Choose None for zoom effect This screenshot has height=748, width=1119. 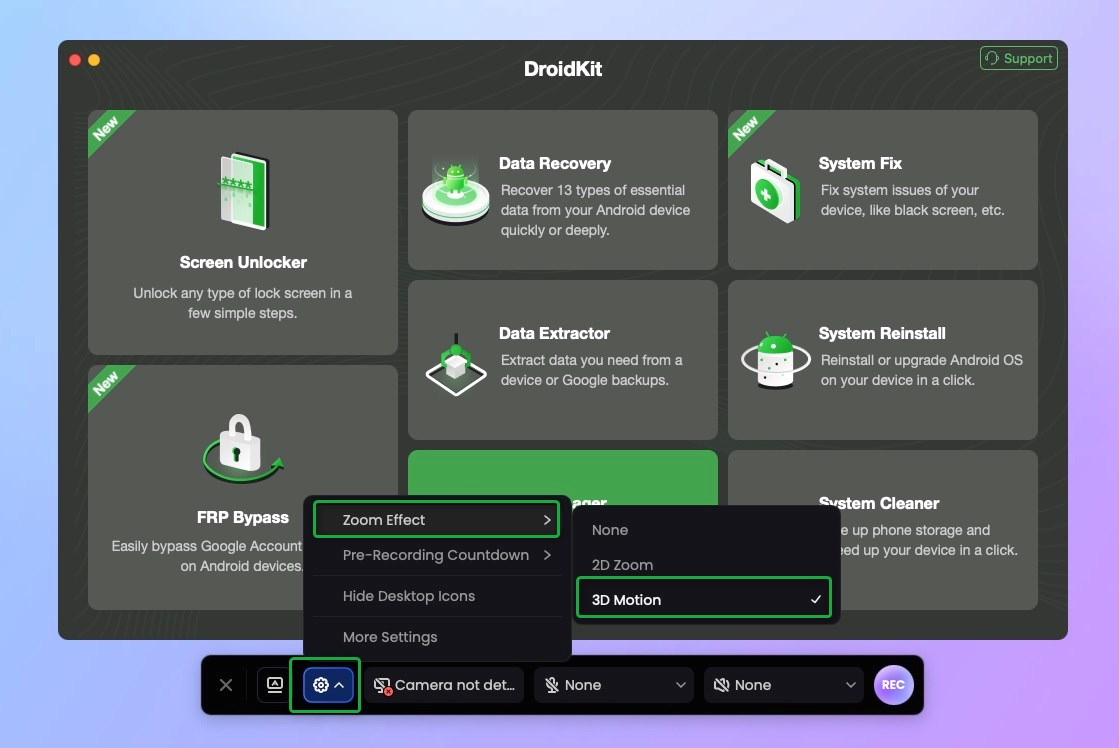tap(610, 530)
